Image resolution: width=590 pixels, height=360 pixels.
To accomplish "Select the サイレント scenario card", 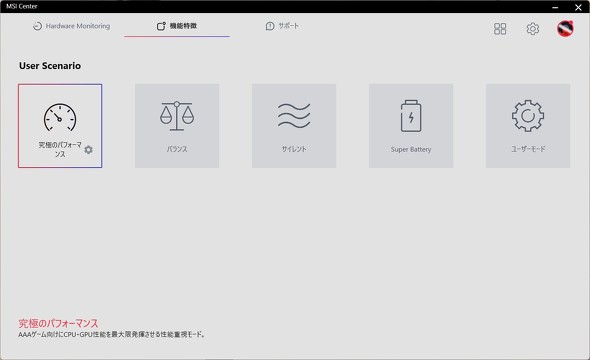I will pyautogui.click(x=294, y=126).
